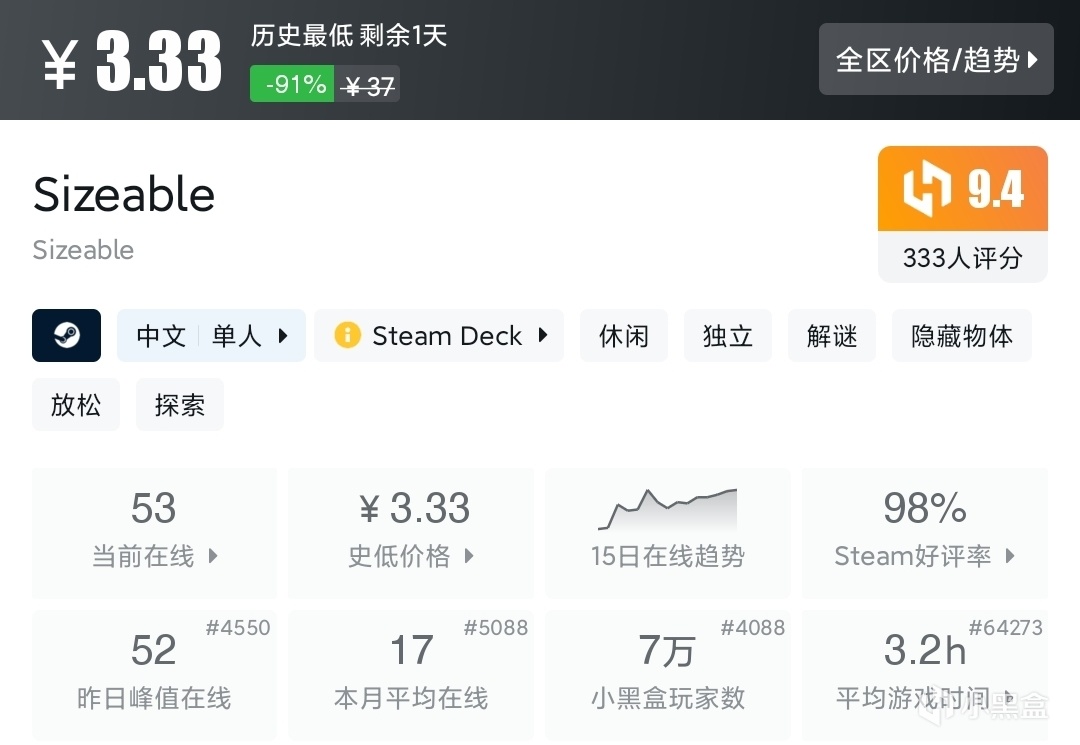Select the 放松 relaxing tag

tap(76, 405)
